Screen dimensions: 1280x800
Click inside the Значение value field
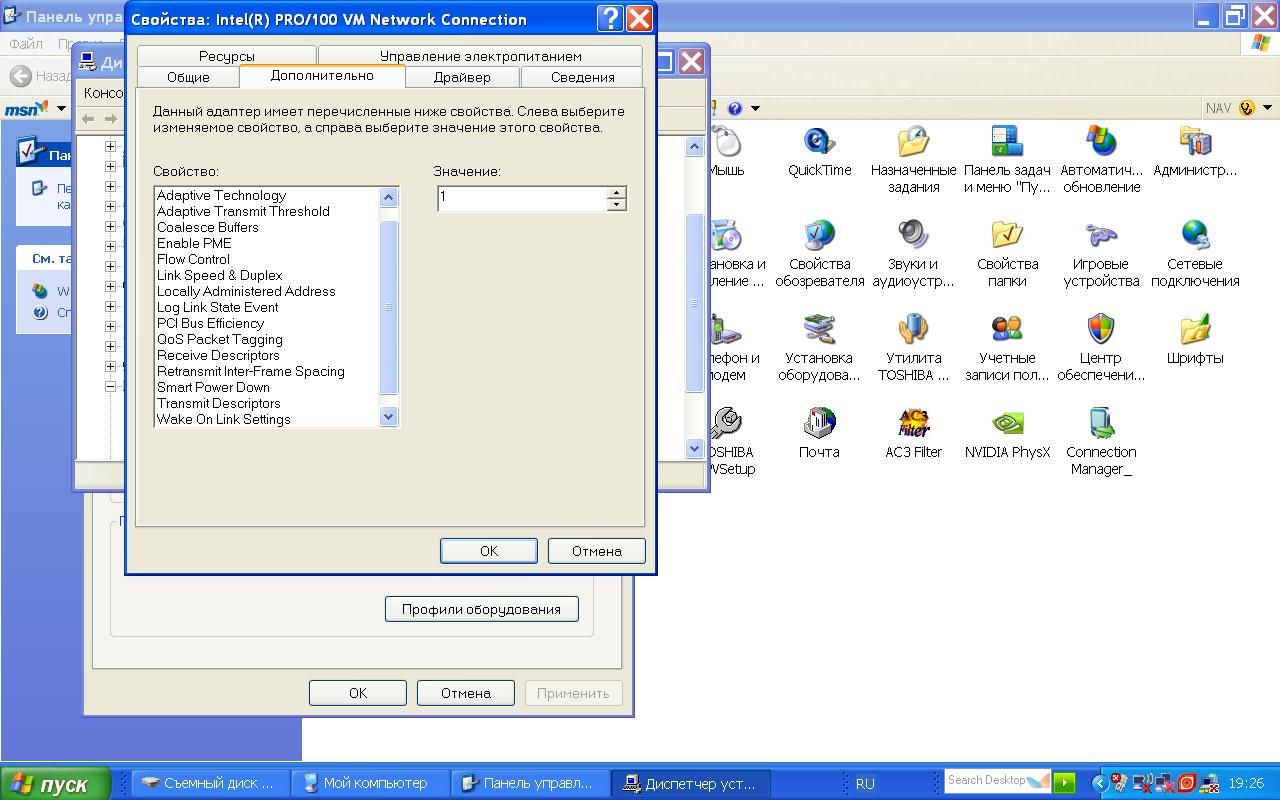pyautogui.click(x=520, y=198)
